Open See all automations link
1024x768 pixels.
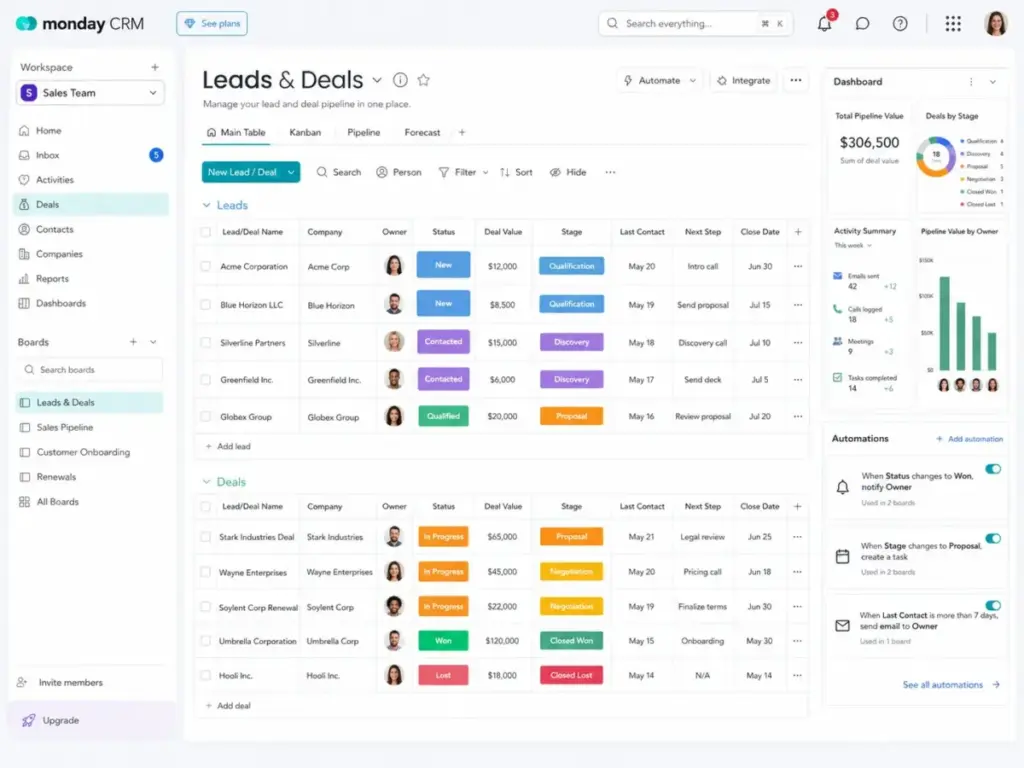(951, 684)
